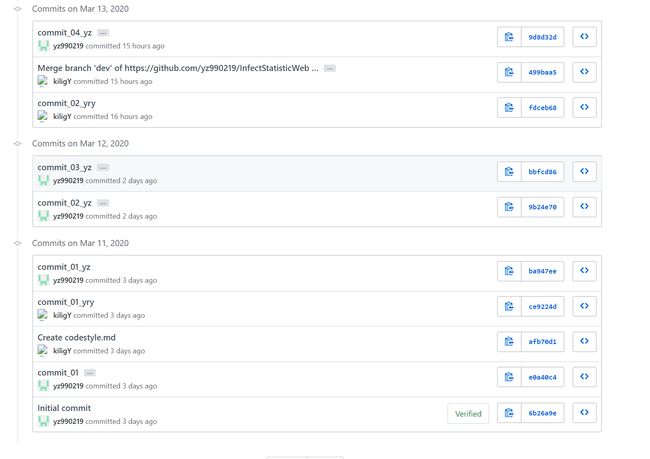The image size is (650, 459).
Task: Open commit hash ce9224d
Action: point(543,306)
